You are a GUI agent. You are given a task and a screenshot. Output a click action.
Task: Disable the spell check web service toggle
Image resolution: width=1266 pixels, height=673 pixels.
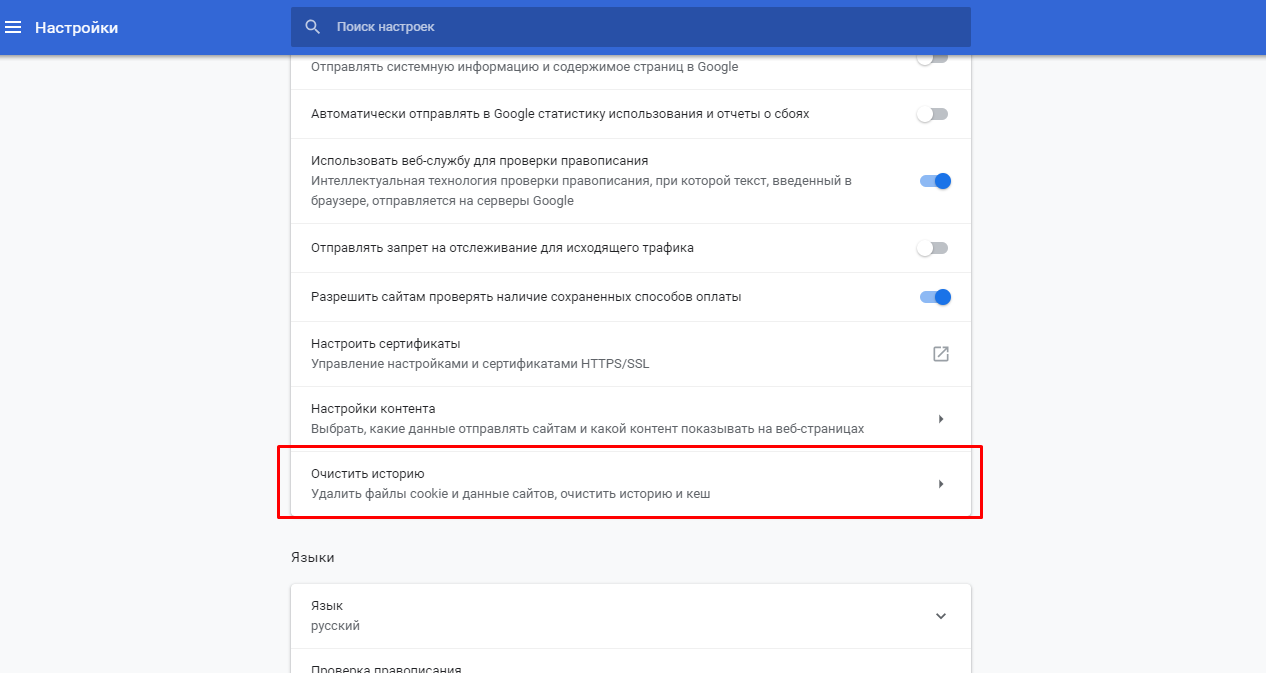tap(934, 181)
